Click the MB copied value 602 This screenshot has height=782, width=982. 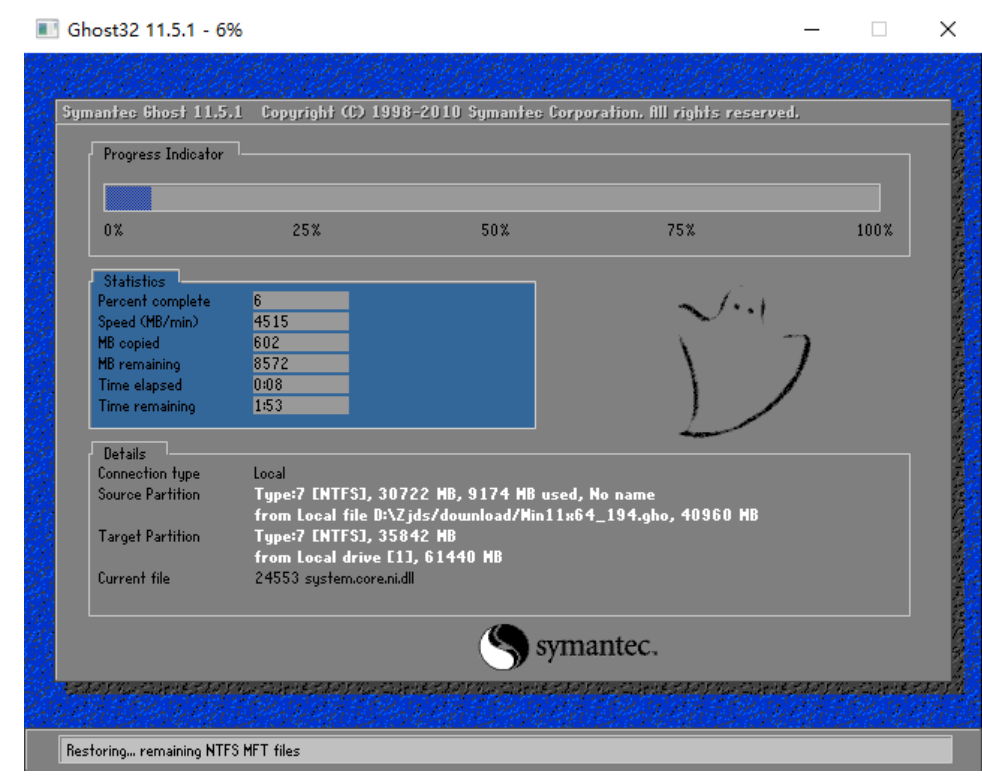301,342
